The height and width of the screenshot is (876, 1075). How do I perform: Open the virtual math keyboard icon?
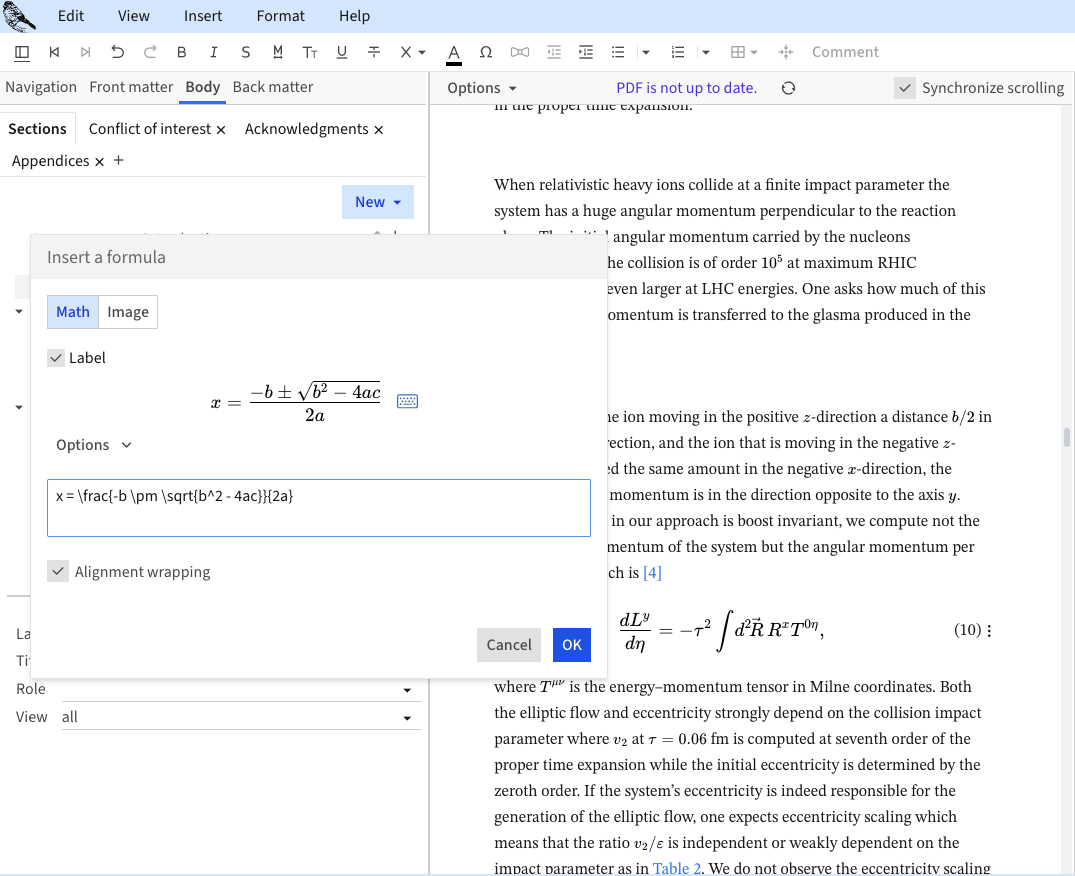tap(407, 401)
